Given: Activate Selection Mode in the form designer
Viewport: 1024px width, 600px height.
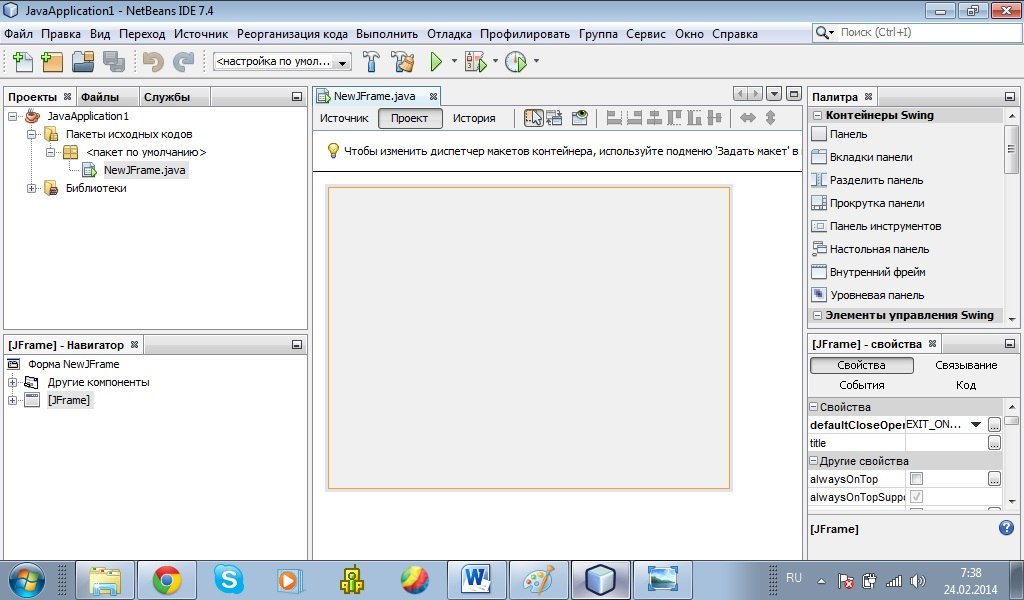Looking at the screenshot, I should tap(534, 118).
